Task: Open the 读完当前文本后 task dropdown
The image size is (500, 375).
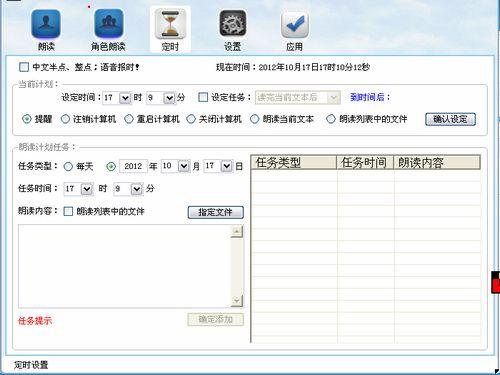Action: pyautogui.click(x=333, y=97)
